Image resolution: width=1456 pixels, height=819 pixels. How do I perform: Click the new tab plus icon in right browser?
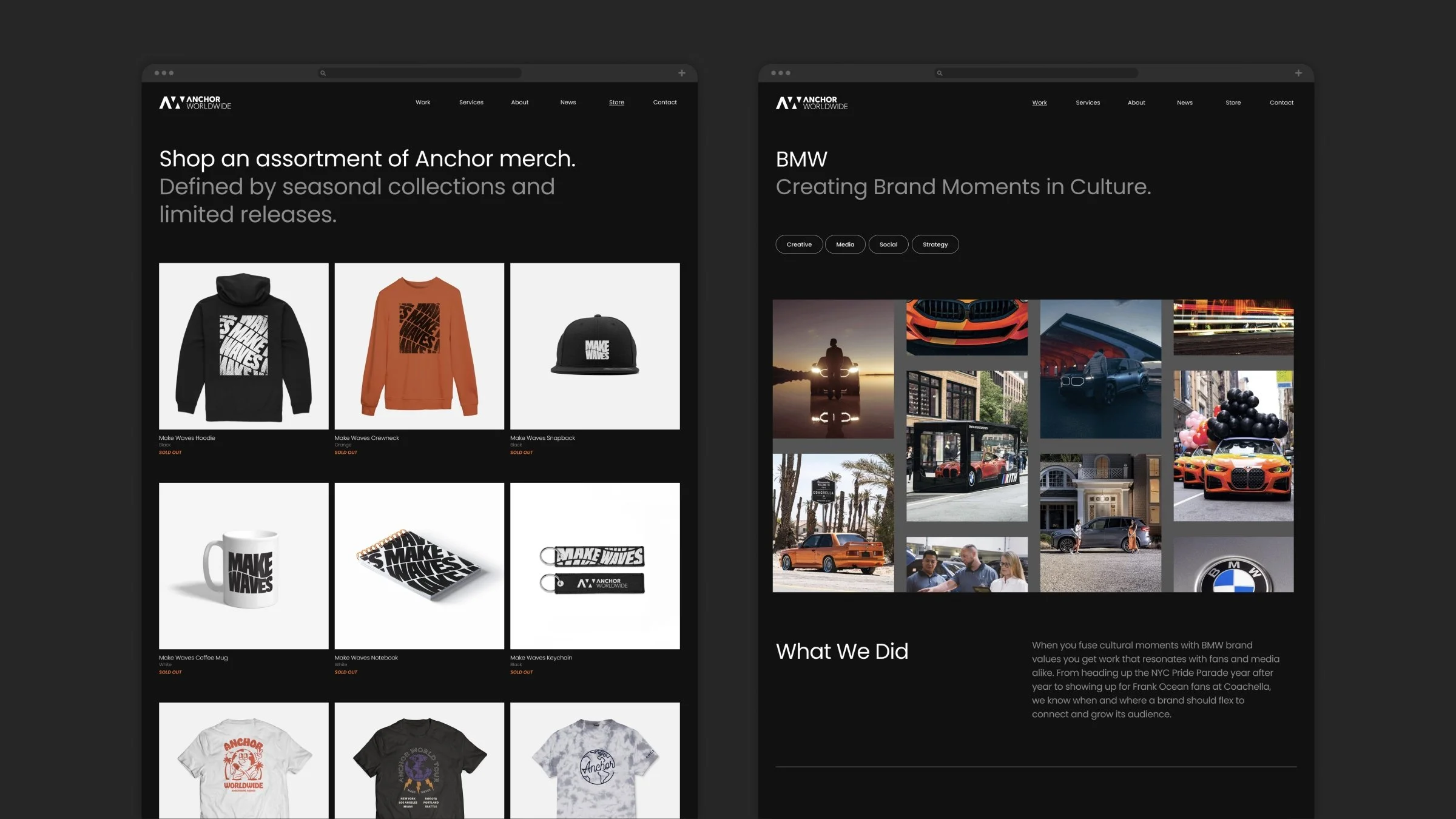[x=1298, y=73]
